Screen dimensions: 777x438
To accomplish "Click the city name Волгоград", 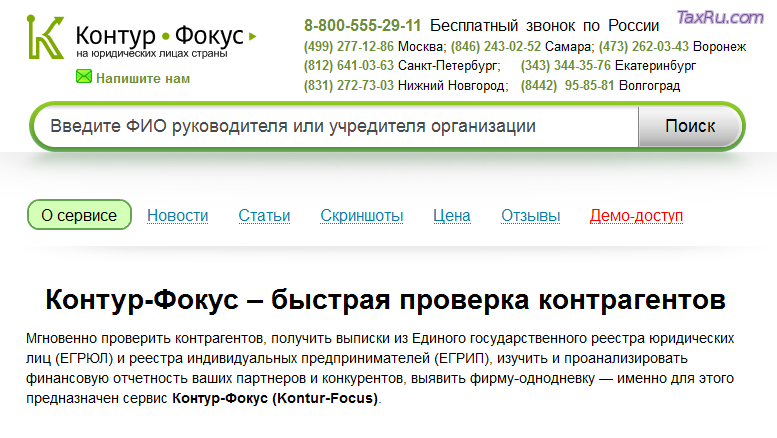I will [x=650, y=86].
